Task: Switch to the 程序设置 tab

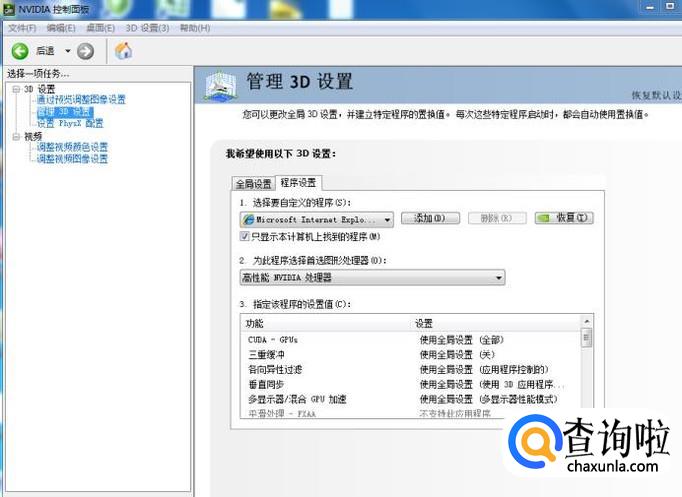Action: [298, 183]
